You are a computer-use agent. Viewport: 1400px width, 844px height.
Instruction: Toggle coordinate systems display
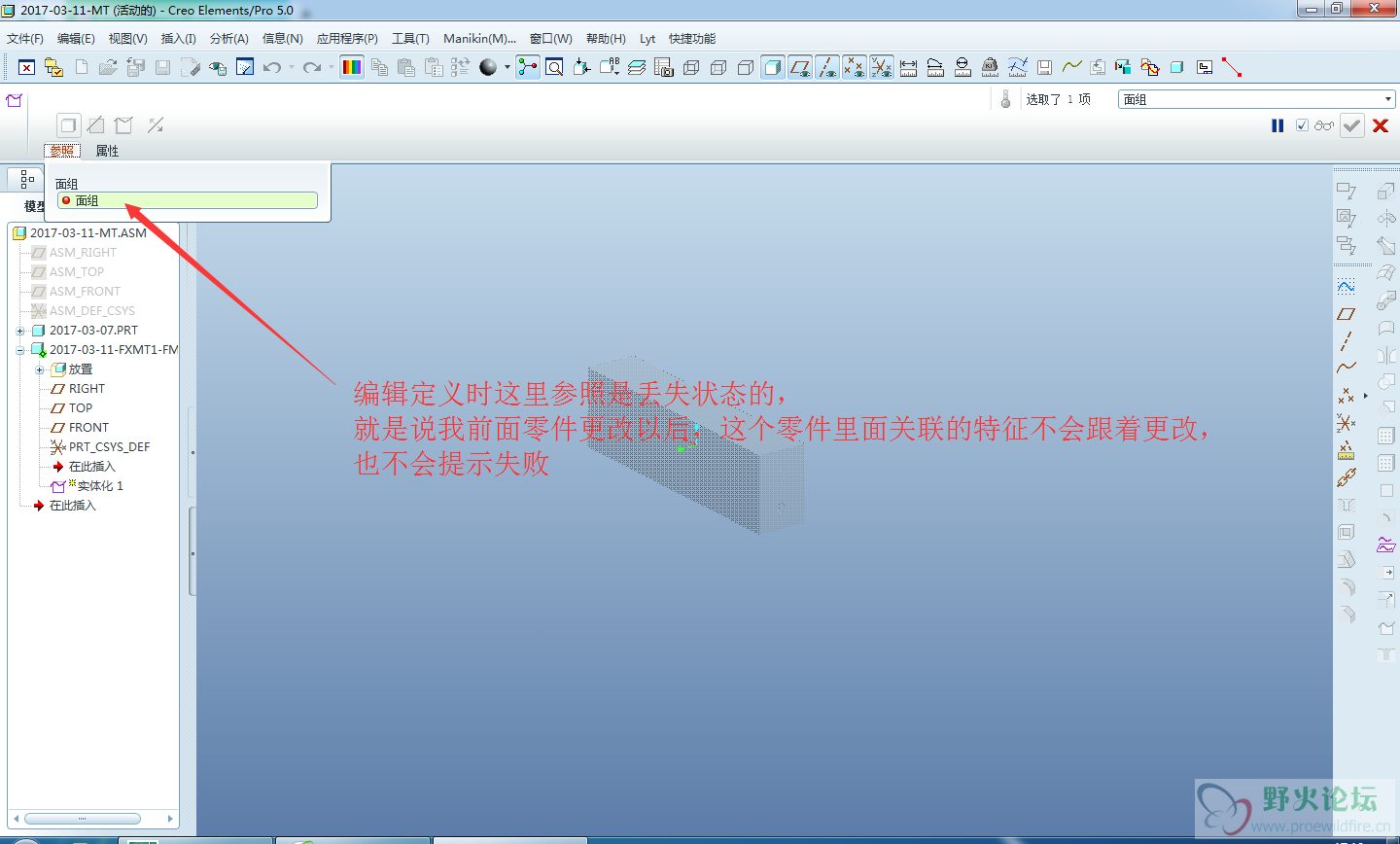pyautogui.click(x=882, y=67)
